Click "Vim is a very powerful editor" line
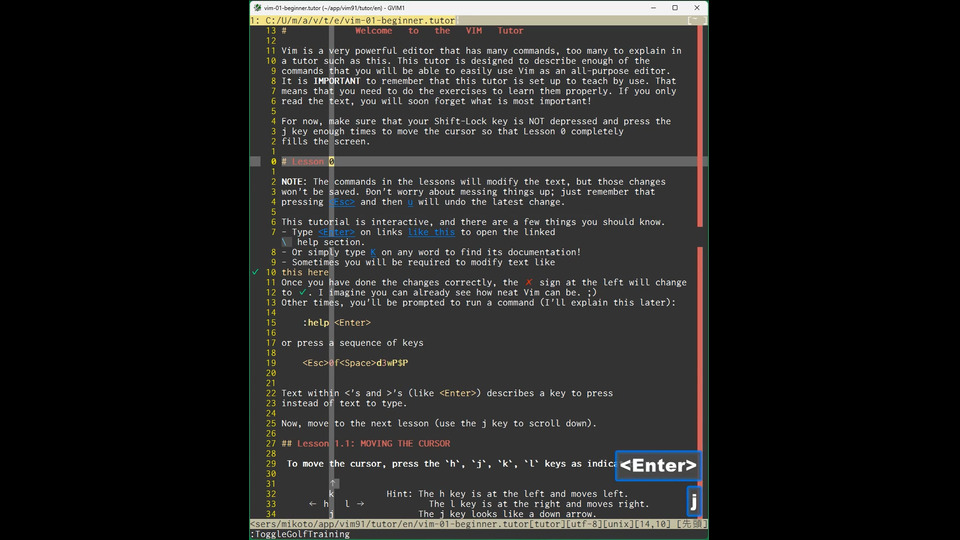This screenshot has height=540, width=960. tap(481, 51)
